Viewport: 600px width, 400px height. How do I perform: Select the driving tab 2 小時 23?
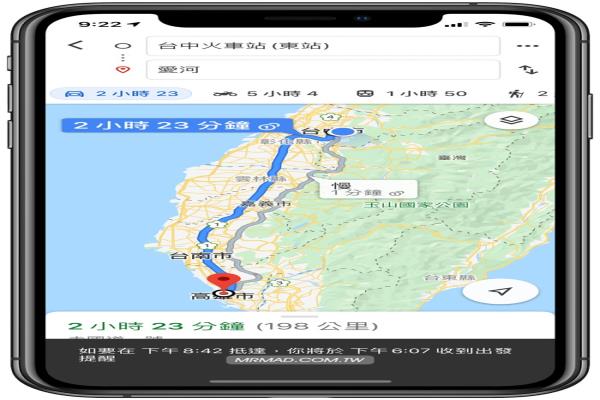click(121, 93)
